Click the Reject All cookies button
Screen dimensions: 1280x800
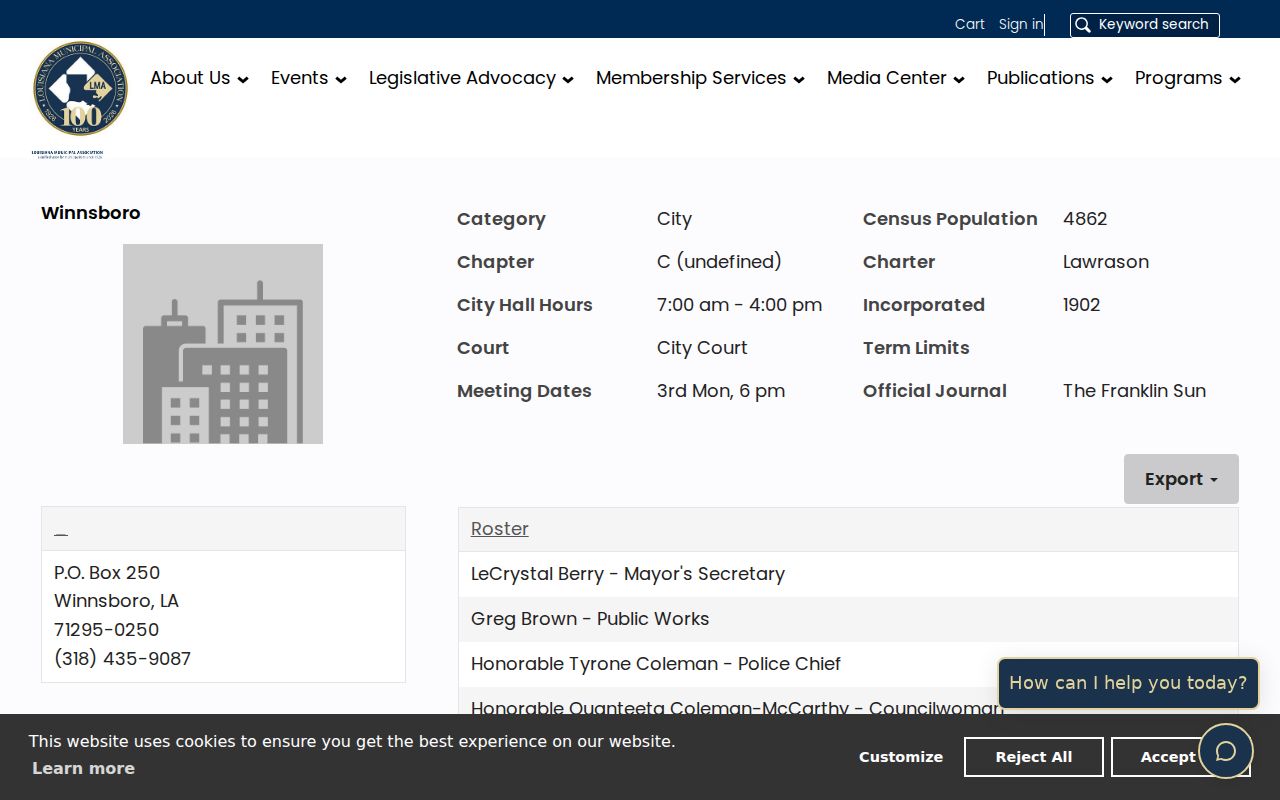point(1034,757)
